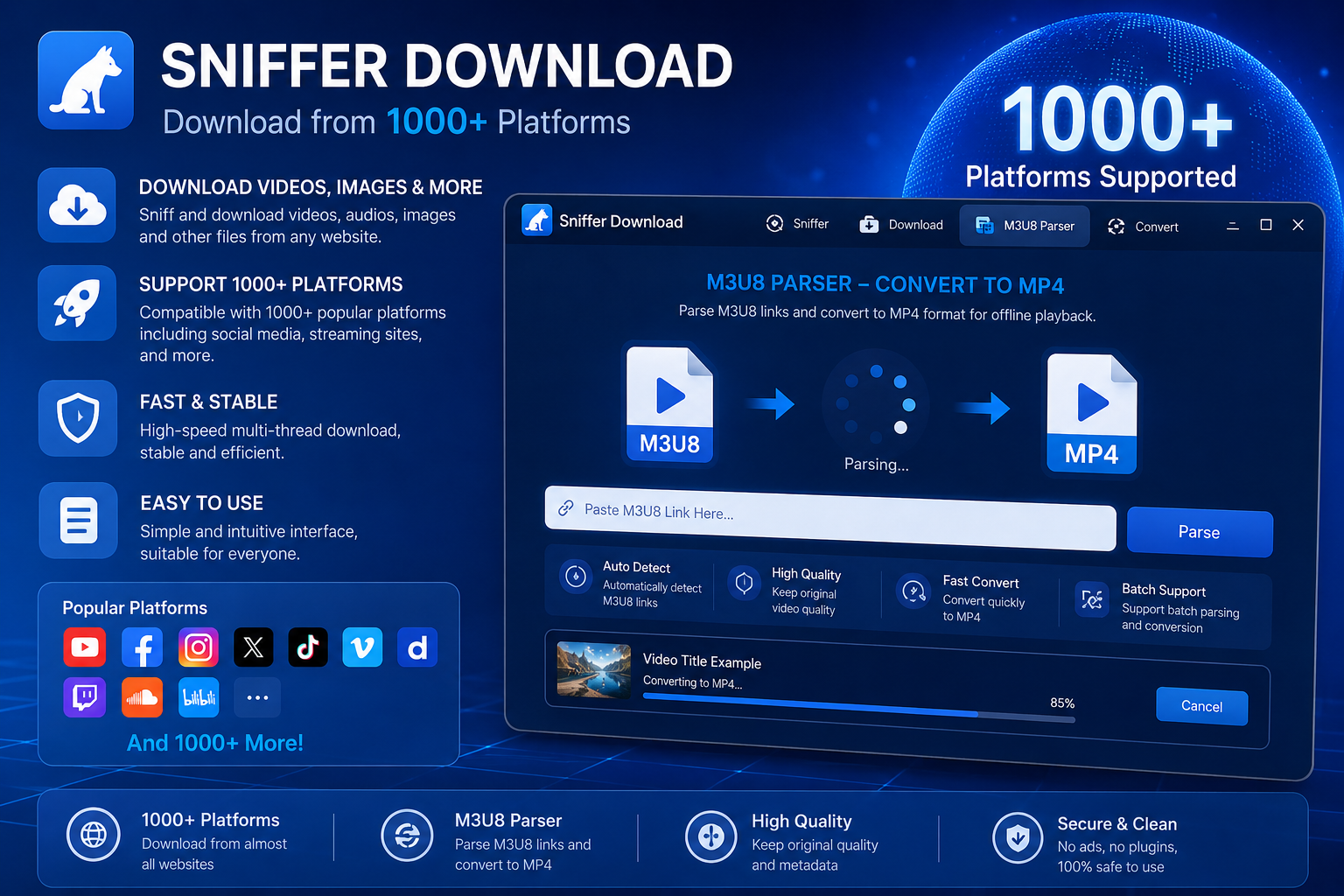Select the X (Twitter) platform icon
The height and width of the screenshot is (896, 1344).
[x=254, y=647]
